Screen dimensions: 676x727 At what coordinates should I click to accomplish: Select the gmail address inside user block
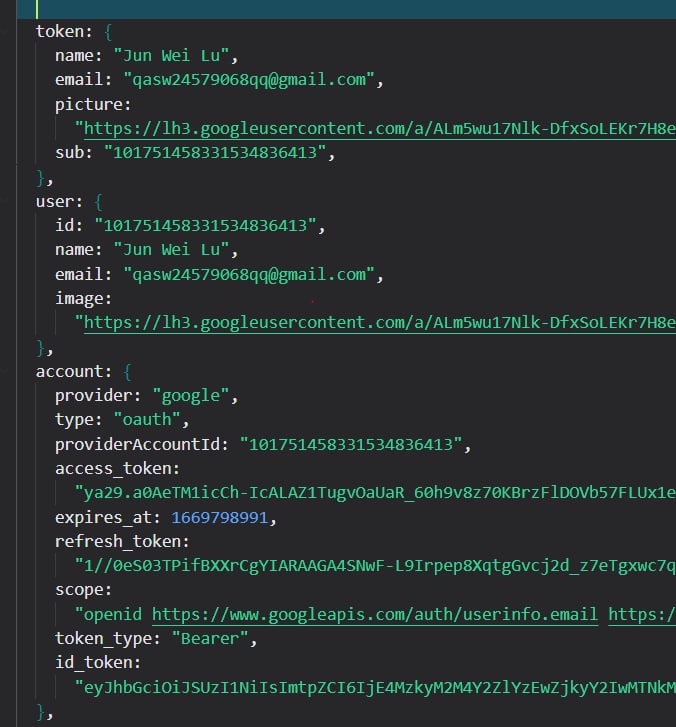pos(249,274)
